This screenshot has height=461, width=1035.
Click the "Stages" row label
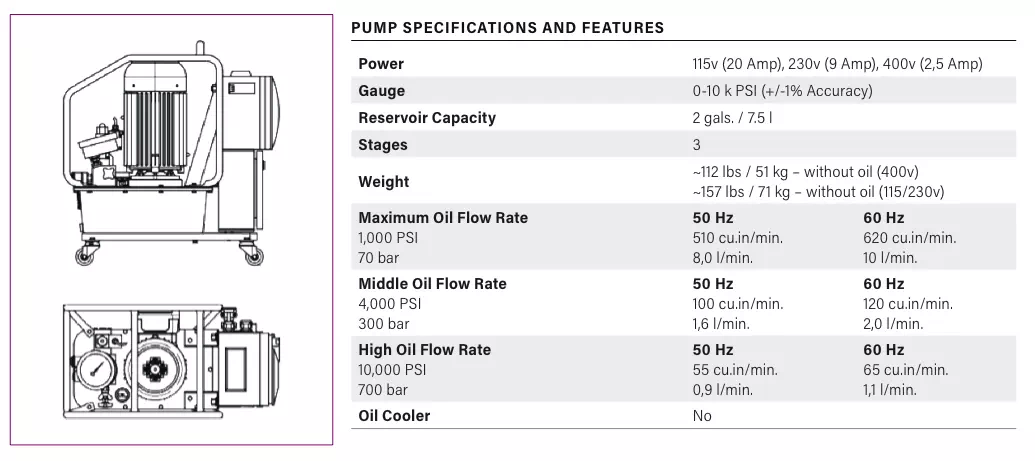(383, 145)
